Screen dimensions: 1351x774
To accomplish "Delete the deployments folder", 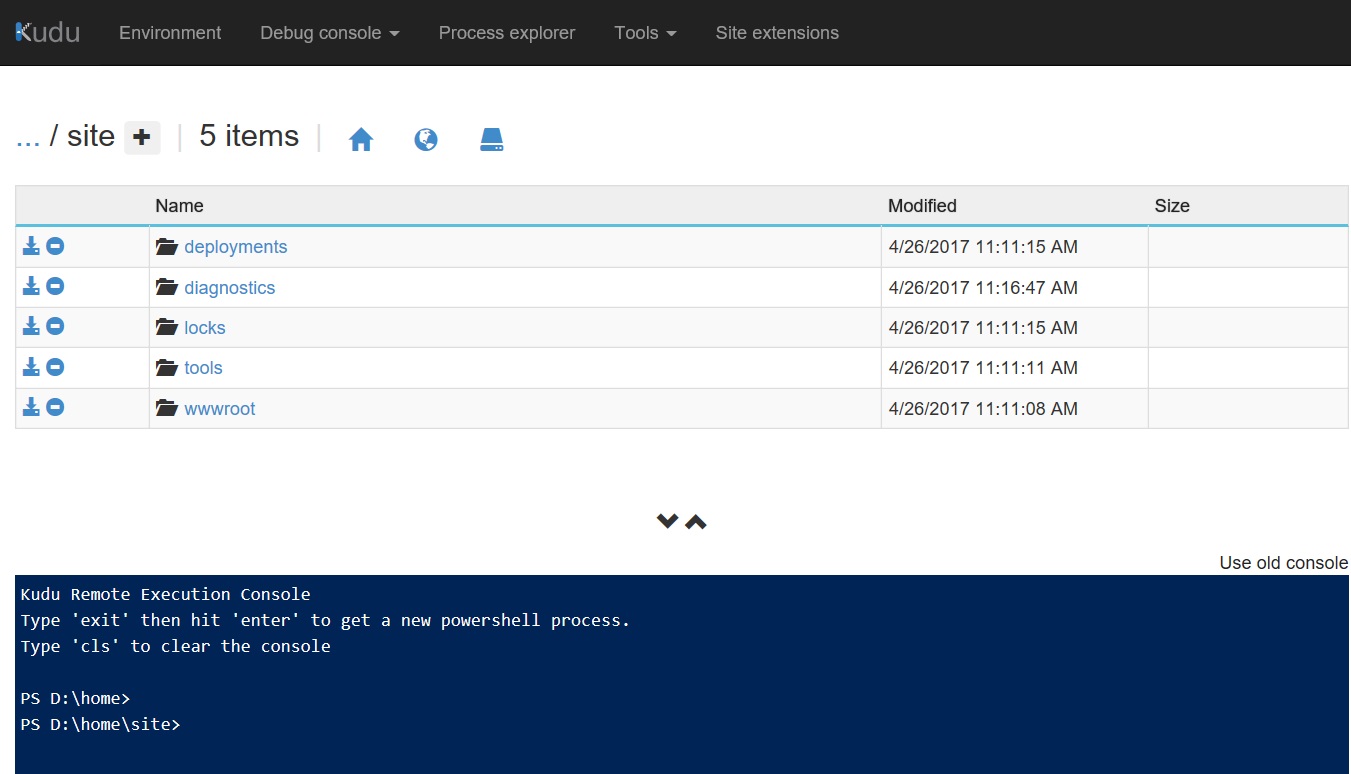I will click(x=56, y=246).
